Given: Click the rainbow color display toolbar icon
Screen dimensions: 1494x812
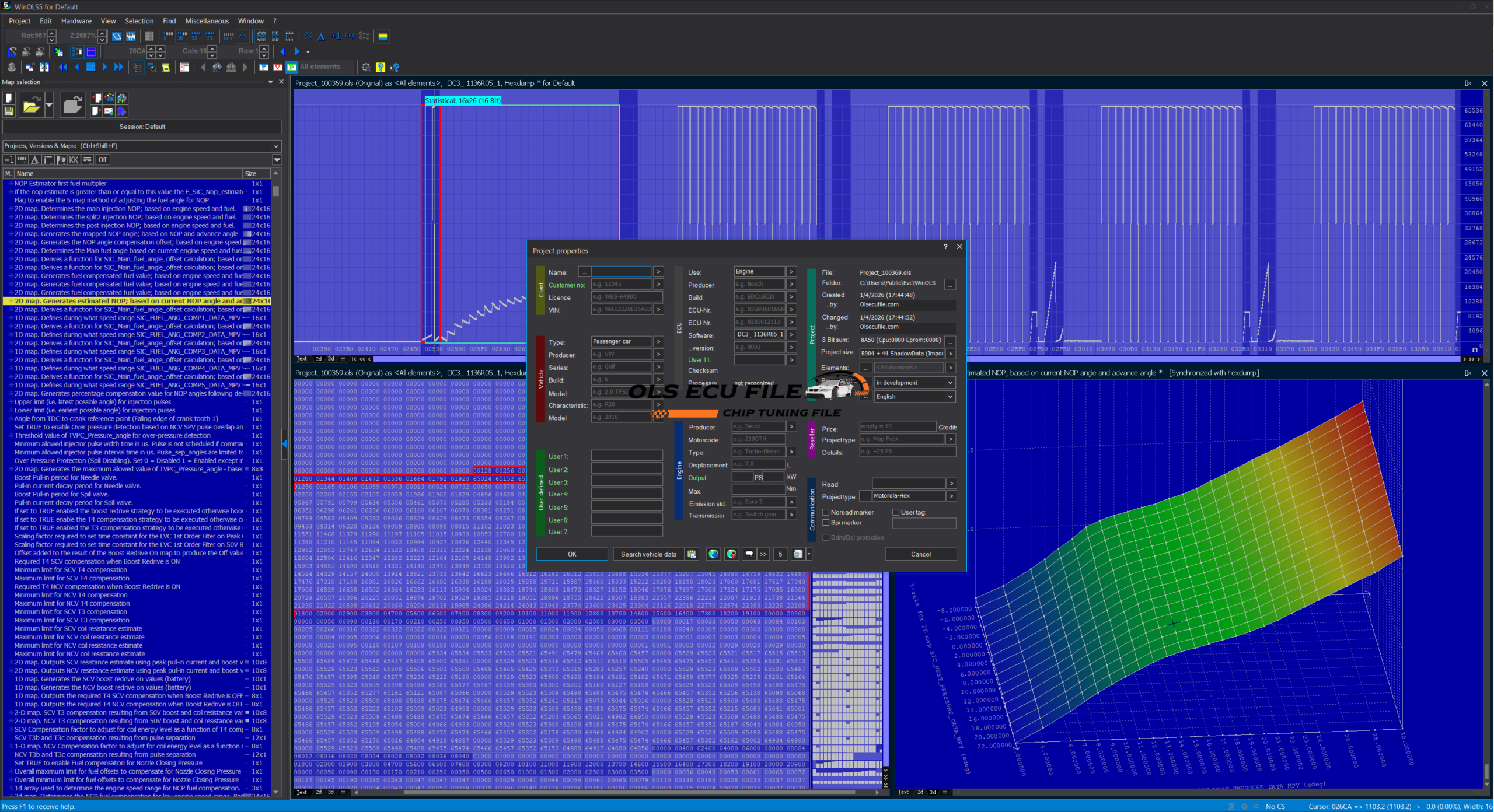Looking at the screenshot, I should point(383,36).
